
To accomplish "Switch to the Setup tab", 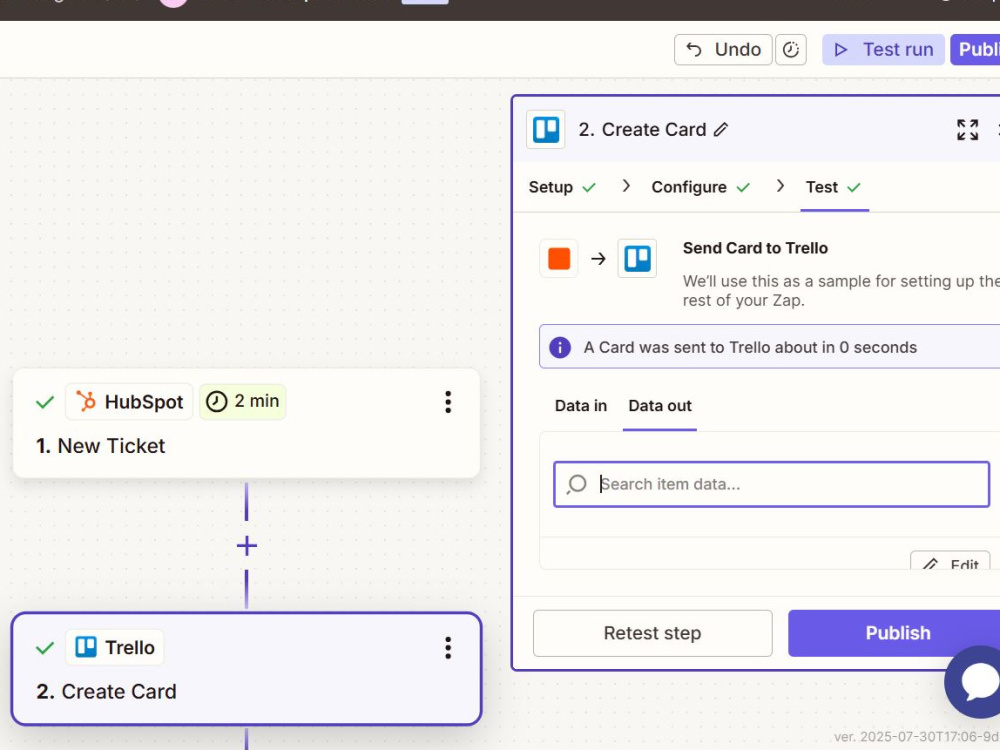I will (562, 187).
